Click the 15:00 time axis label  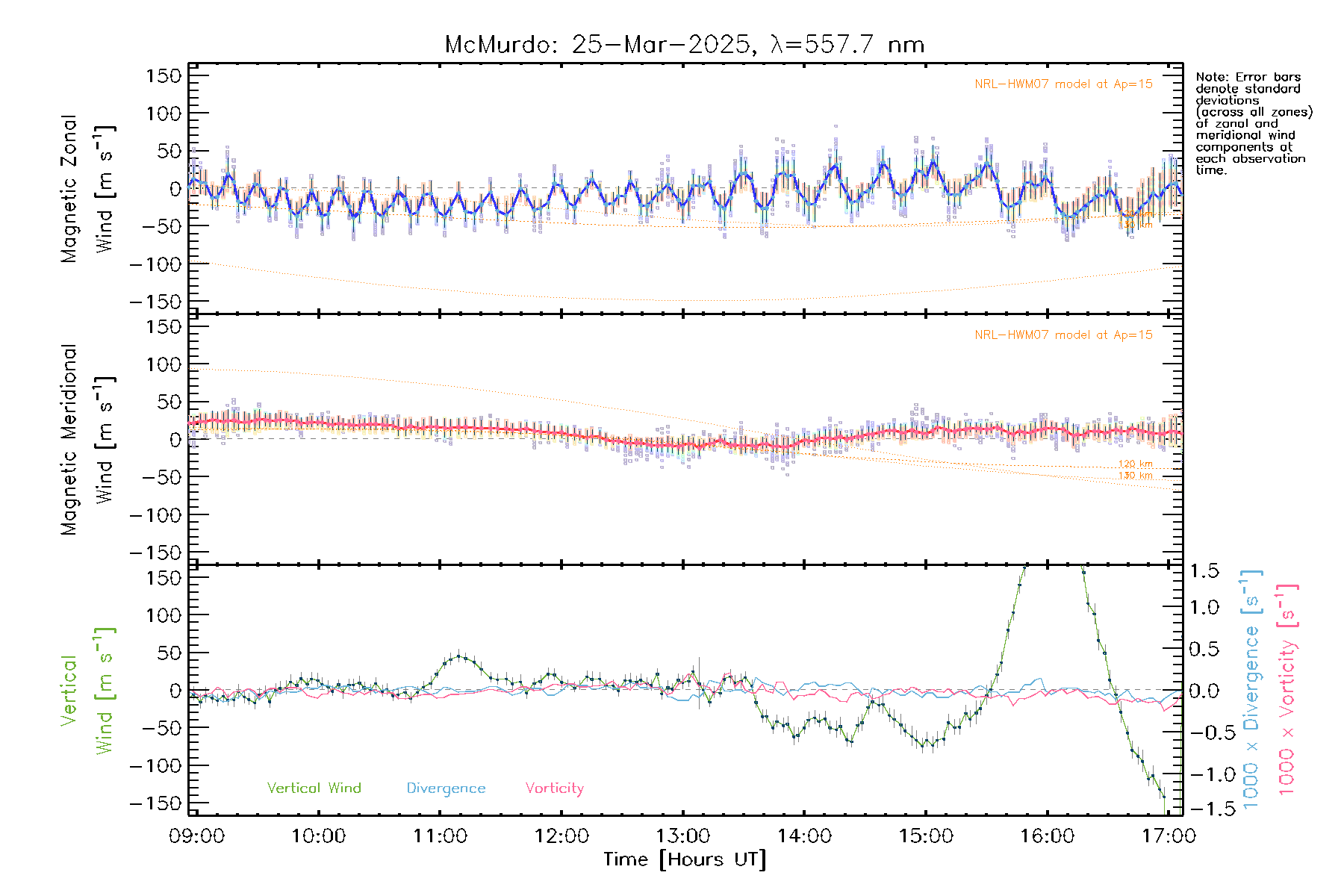(926, 836)
